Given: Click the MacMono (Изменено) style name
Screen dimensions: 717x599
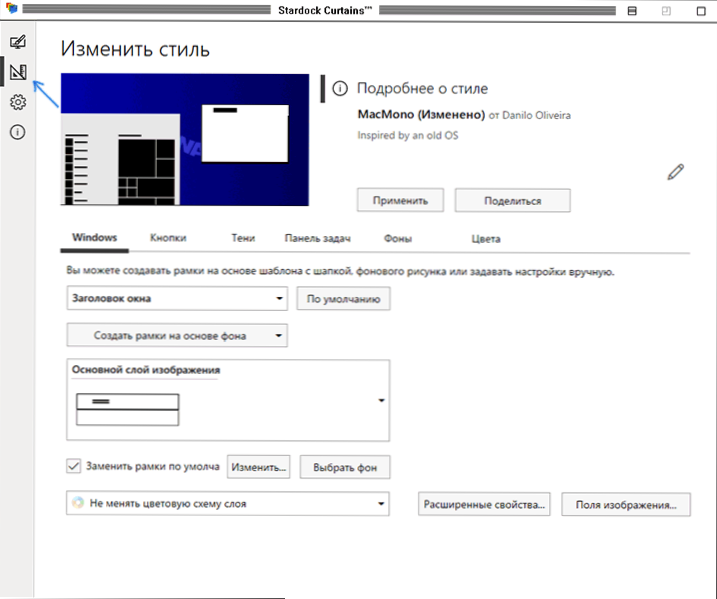Looking at the screenshot, I should coord(421,114).
